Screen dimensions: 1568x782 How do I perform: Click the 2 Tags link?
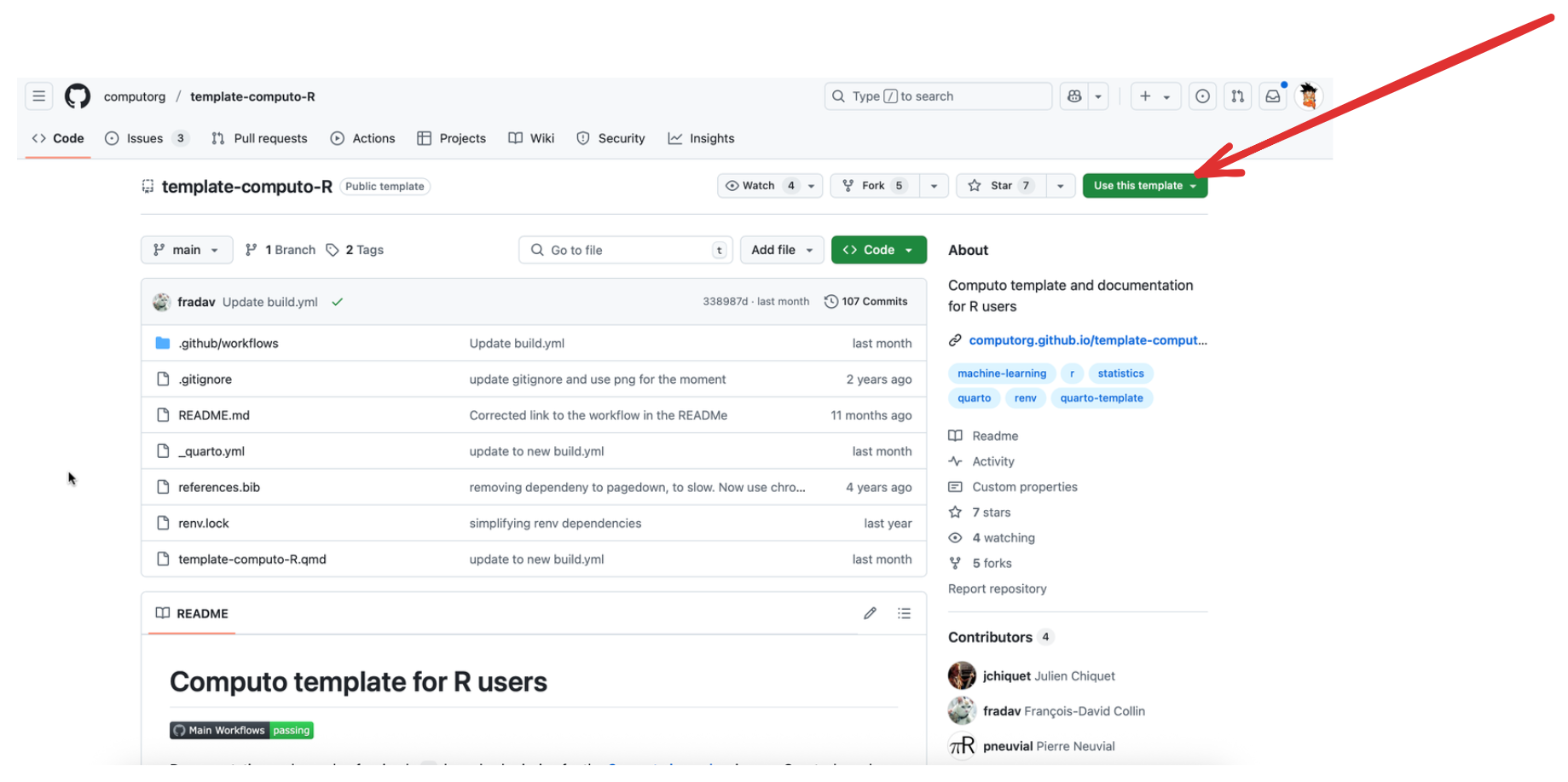pos(355,250)
